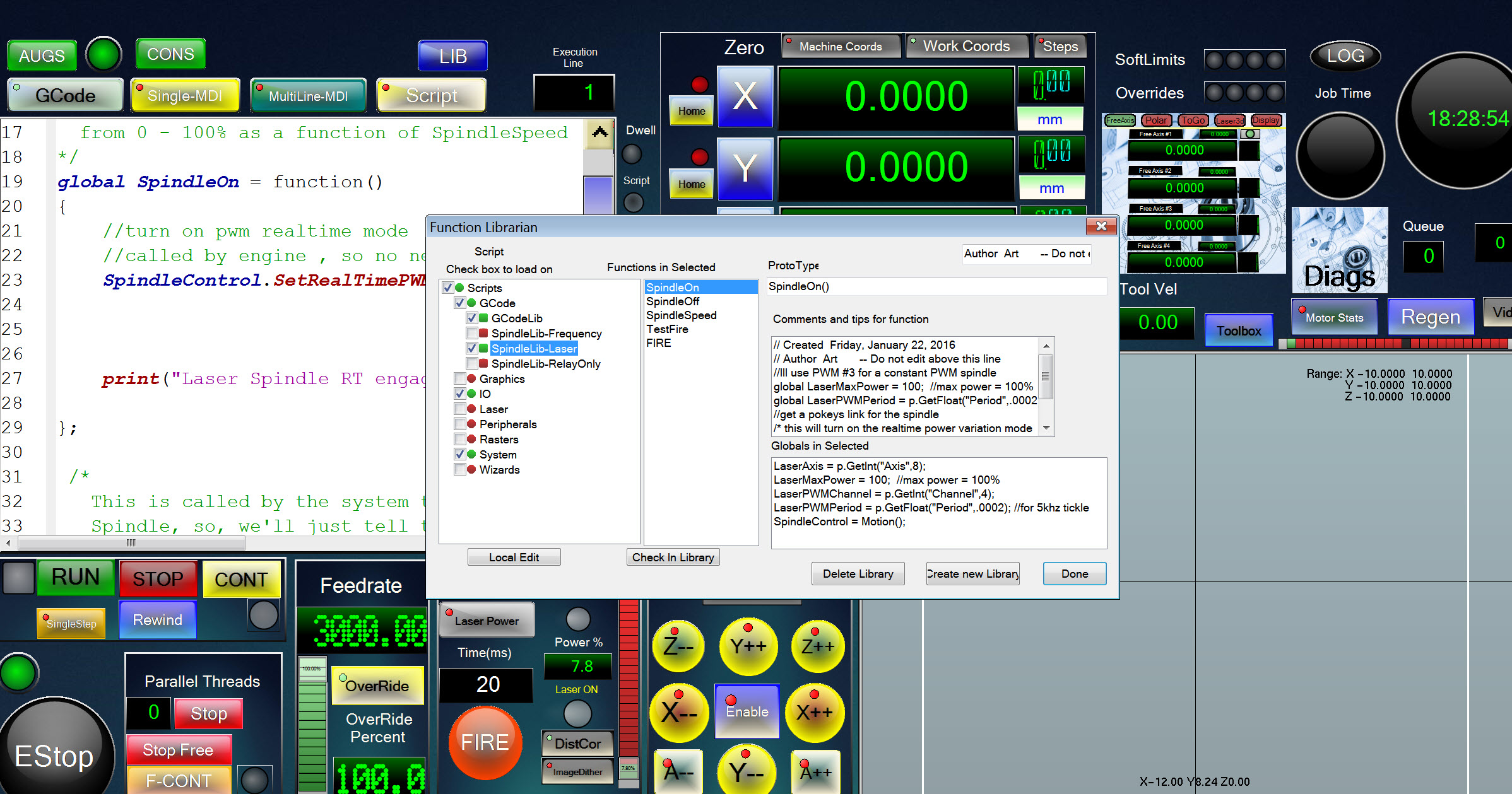Click the blue X axis zero button
The width and height of the screenshot is (1512, 794).
tap(745, 96)
